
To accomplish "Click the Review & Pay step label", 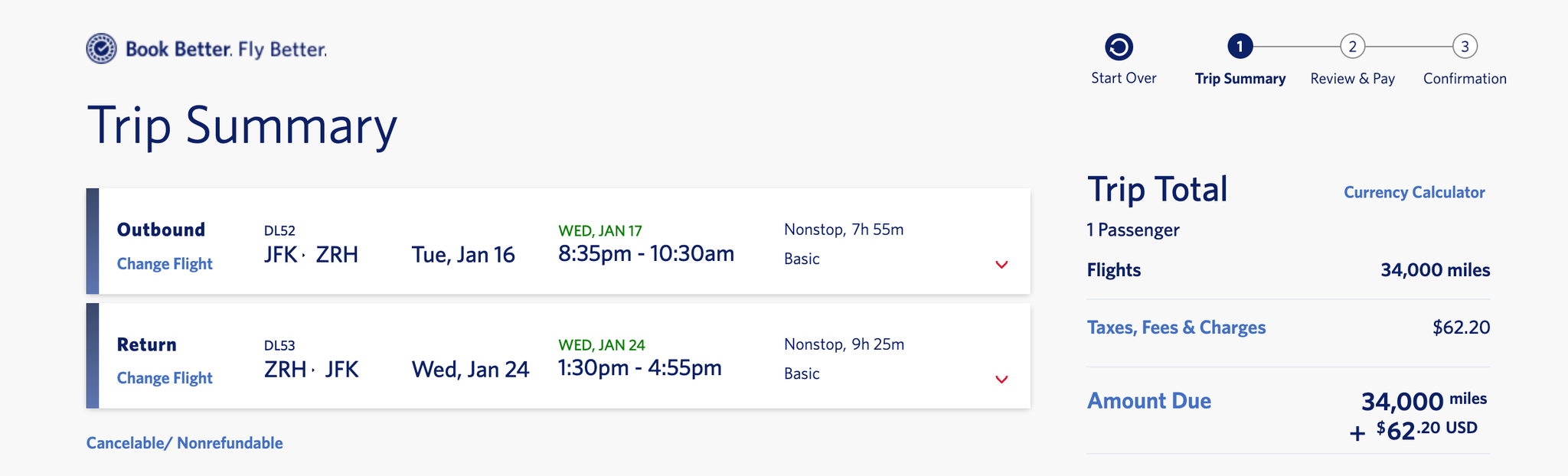I will (x=1351, y=78).
